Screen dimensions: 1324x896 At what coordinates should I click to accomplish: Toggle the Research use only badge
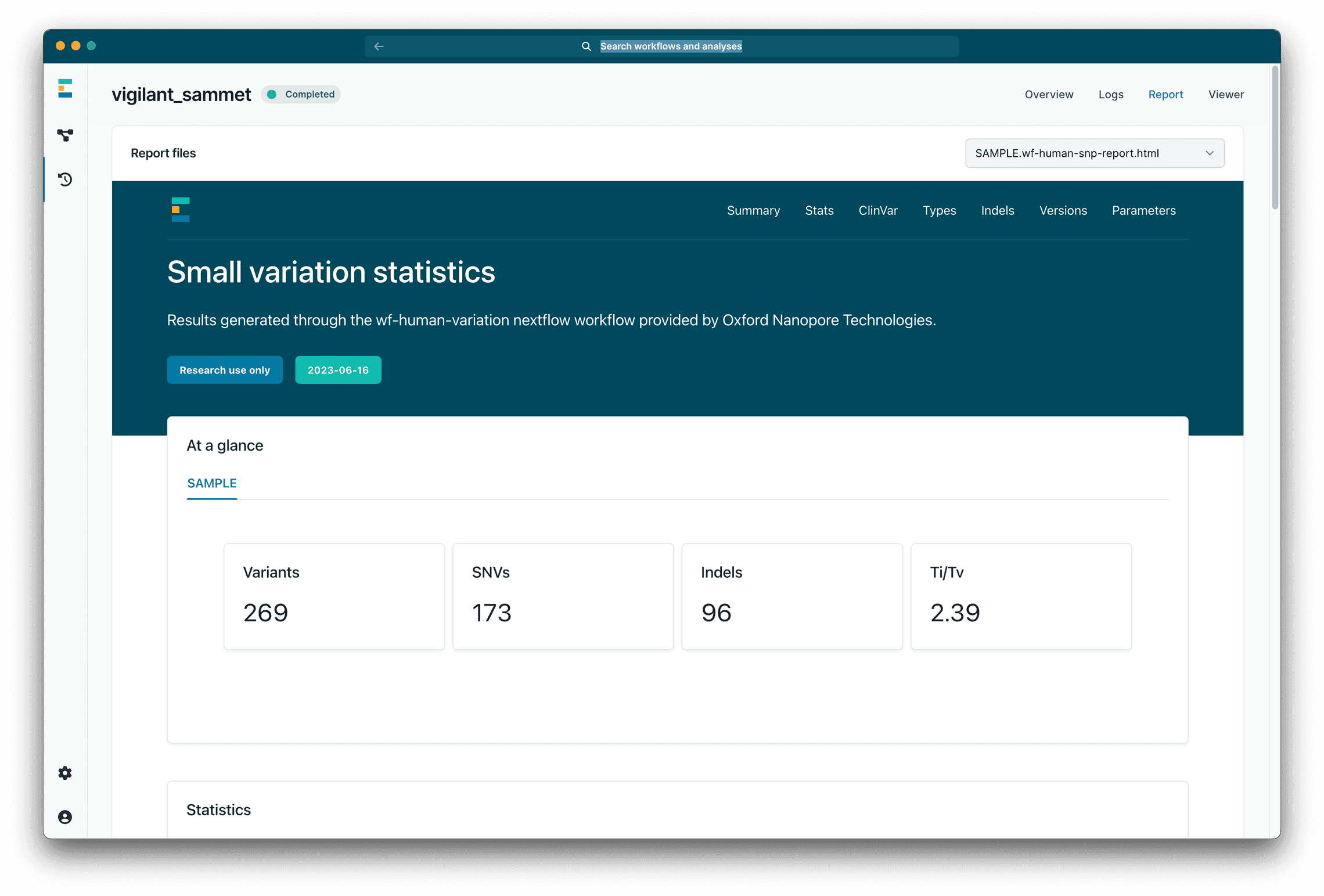click(225, 370)
